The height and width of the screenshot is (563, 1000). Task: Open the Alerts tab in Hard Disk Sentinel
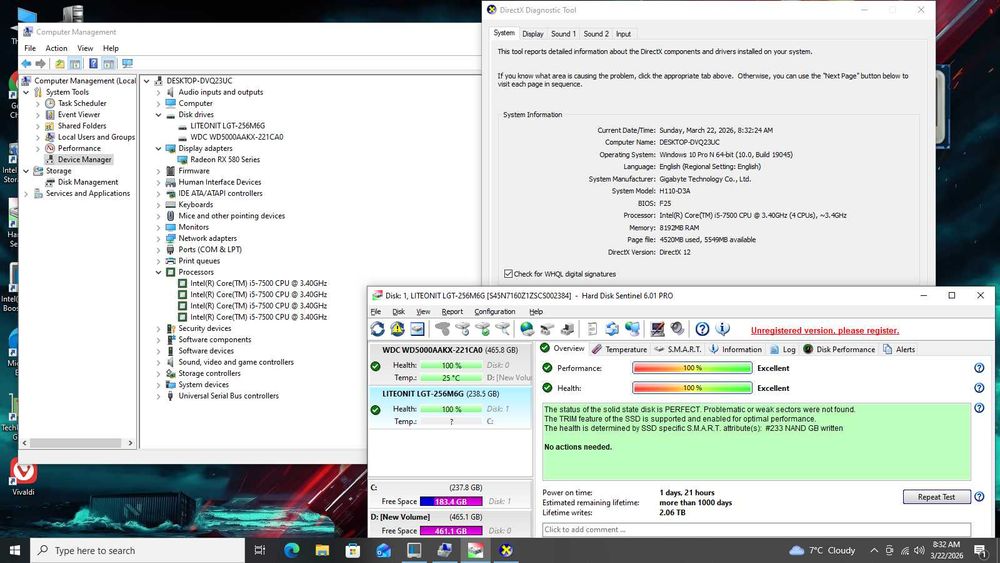pyautogui.click(x=899, y=349)
